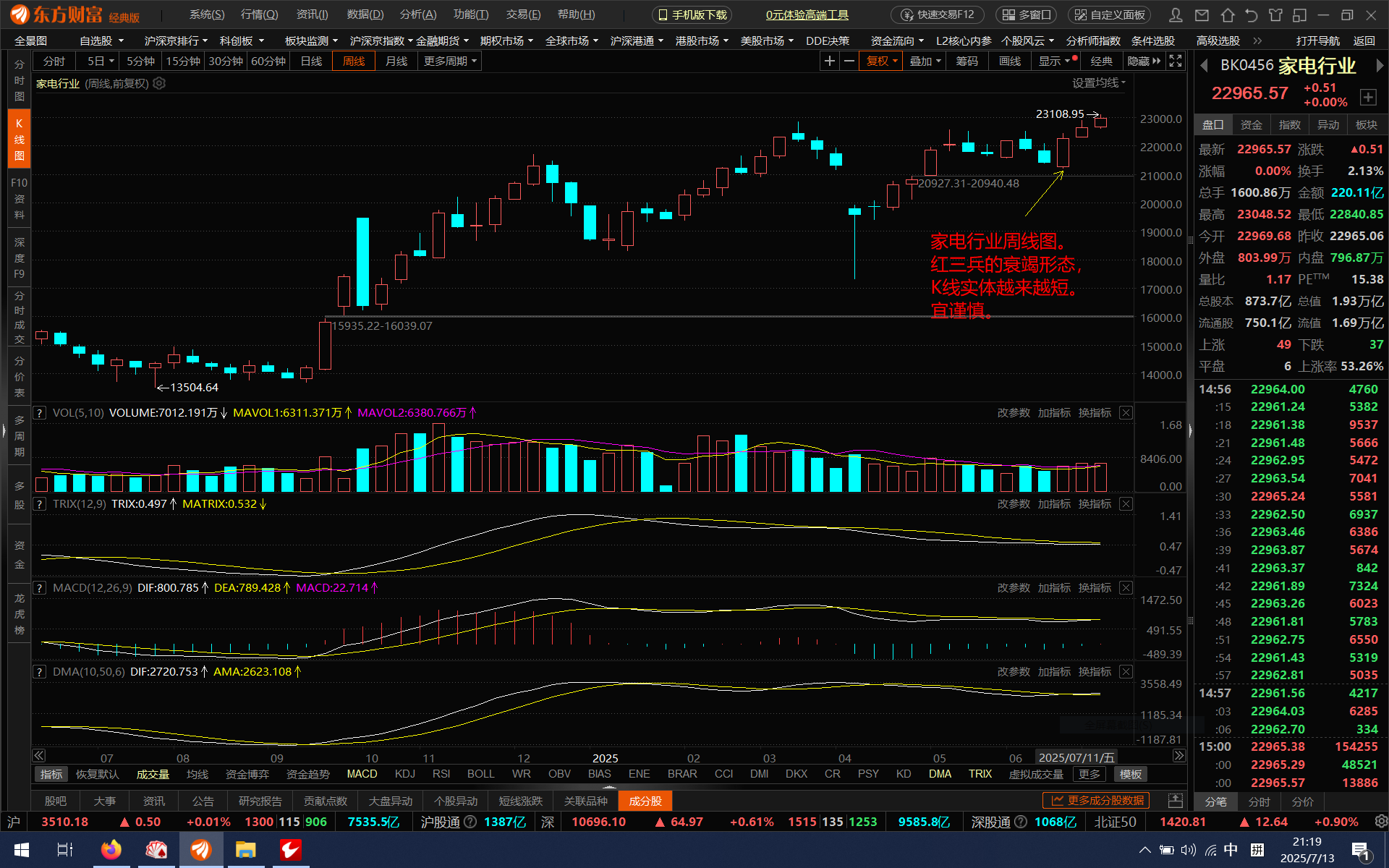Click 更多成分股数据 button

tap(1096, 801)
